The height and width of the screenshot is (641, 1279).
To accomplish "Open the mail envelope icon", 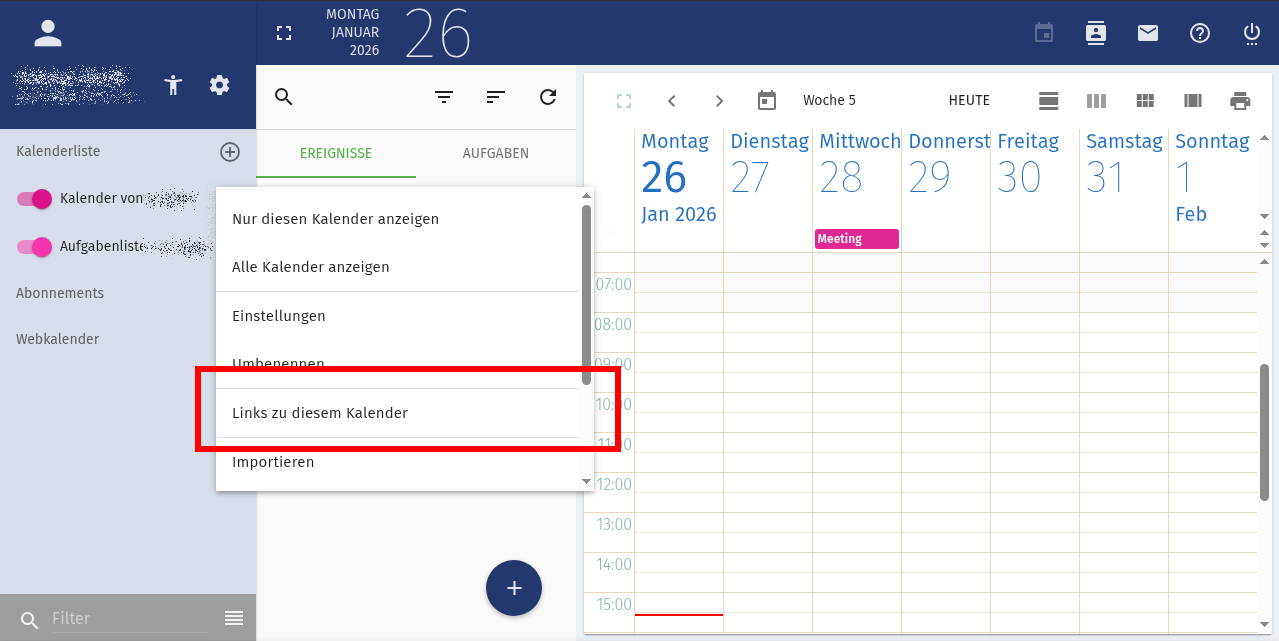I will [x=1148, y=33].
